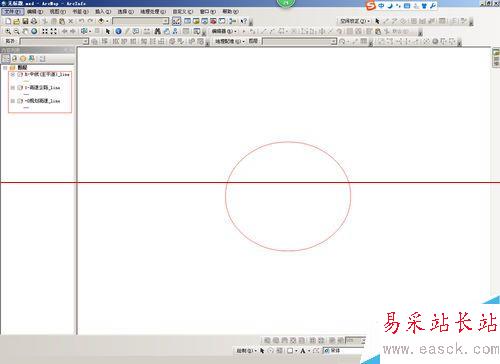Select the Identify tool

118,31
